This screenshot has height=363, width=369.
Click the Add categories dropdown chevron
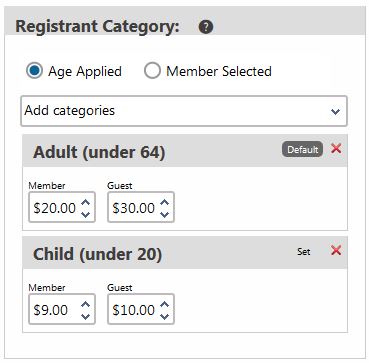[335, 112]
